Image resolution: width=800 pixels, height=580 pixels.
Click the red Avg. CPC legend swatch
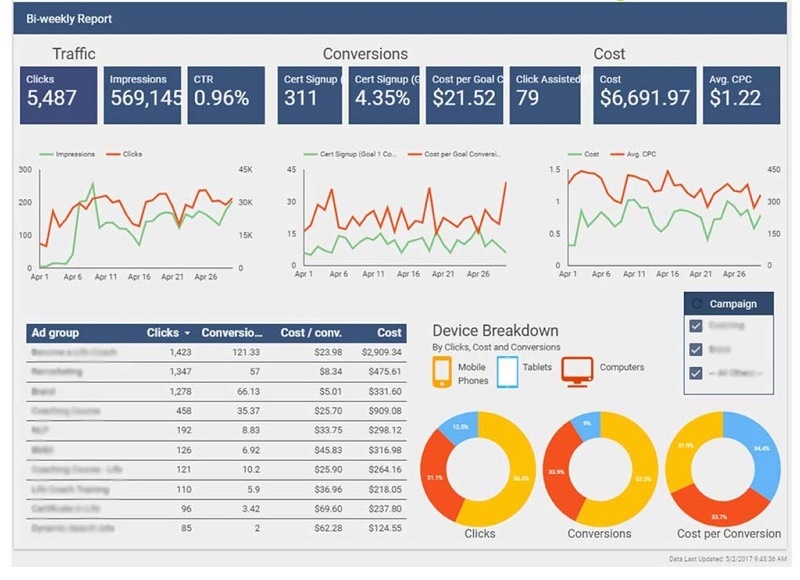tap(617, 154)
